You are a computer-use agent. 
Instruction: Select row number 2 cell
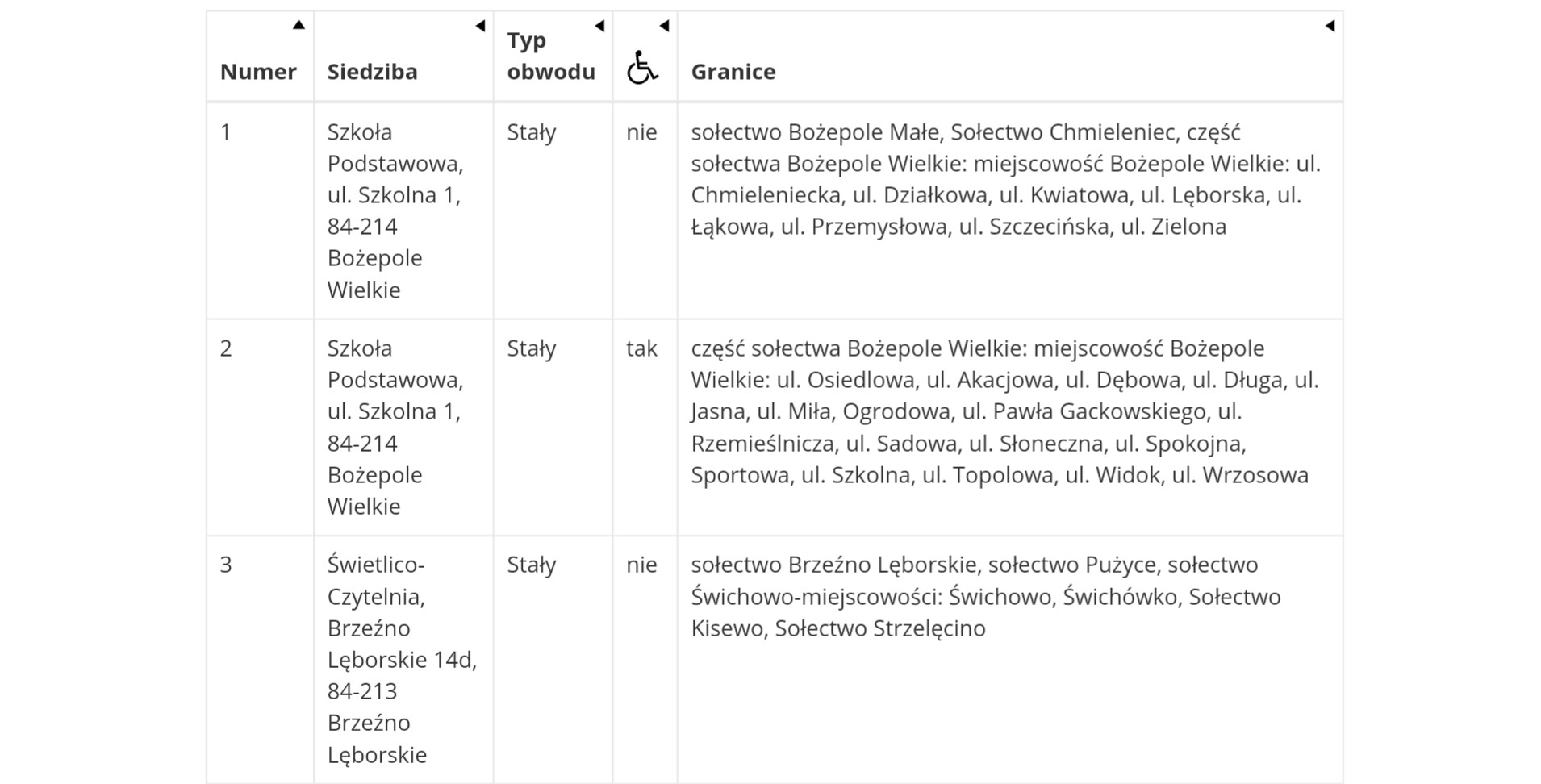coord(226,348)
